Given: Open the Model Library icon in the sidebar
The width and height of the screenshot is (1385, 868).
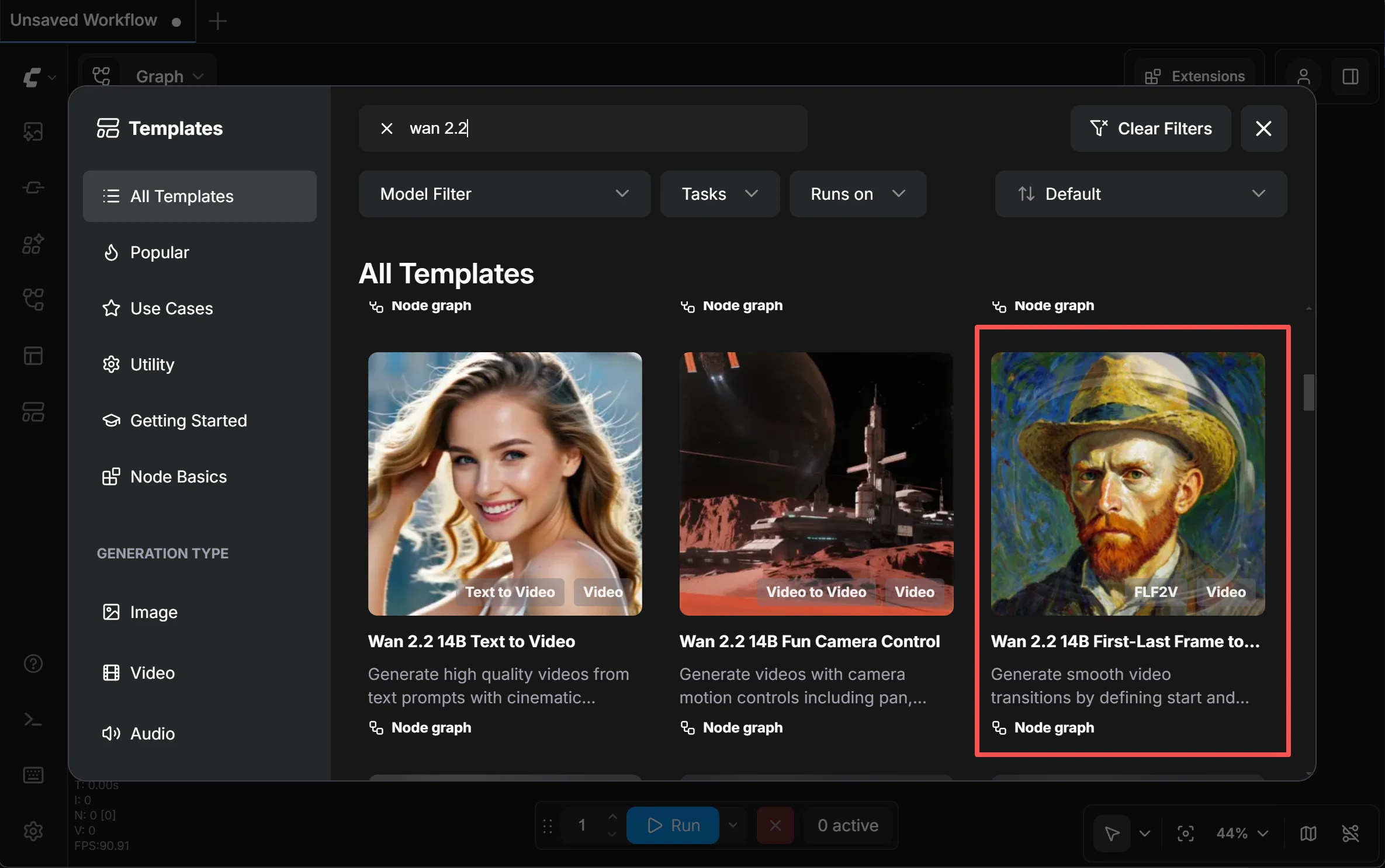Looking at the screenshot, I should point(33,244).
